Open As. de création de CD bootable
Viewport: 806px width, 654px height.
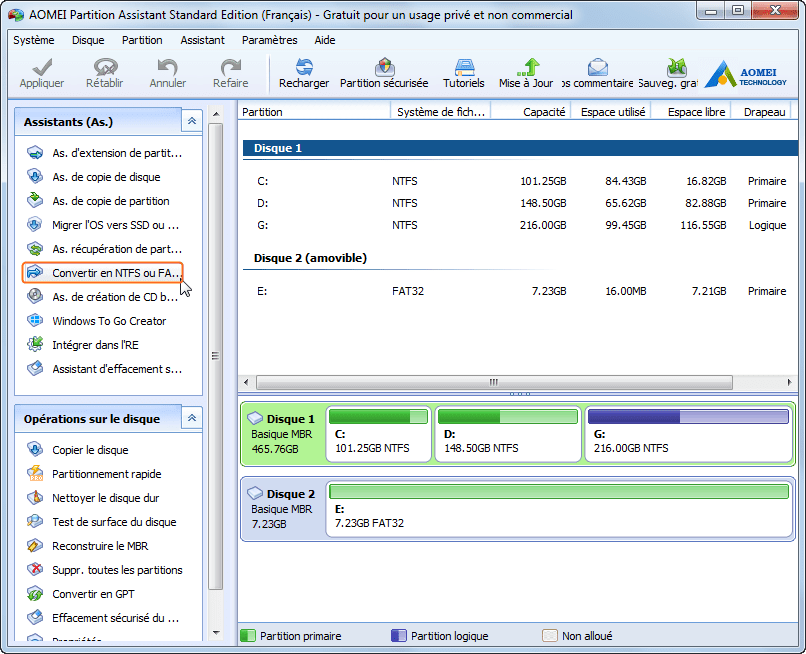tap(103, 297)
